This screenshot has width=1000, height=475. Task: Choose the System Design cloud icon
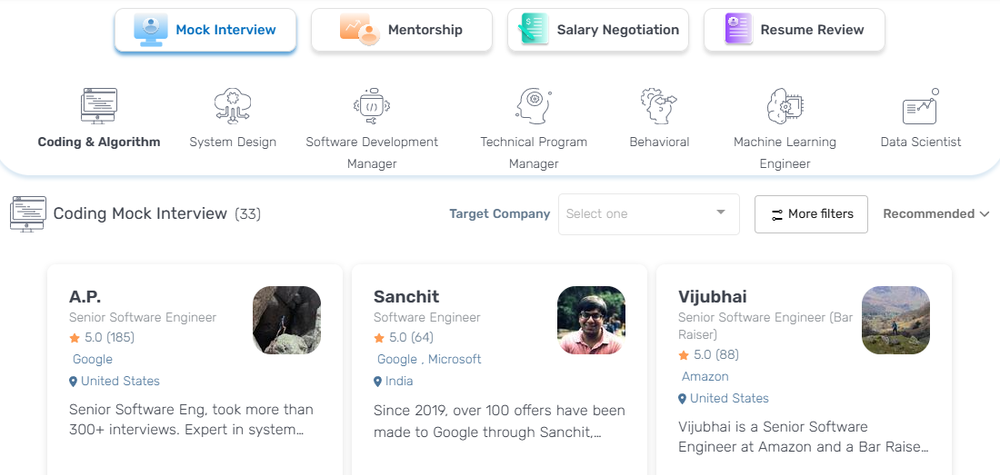click(232, 106)
